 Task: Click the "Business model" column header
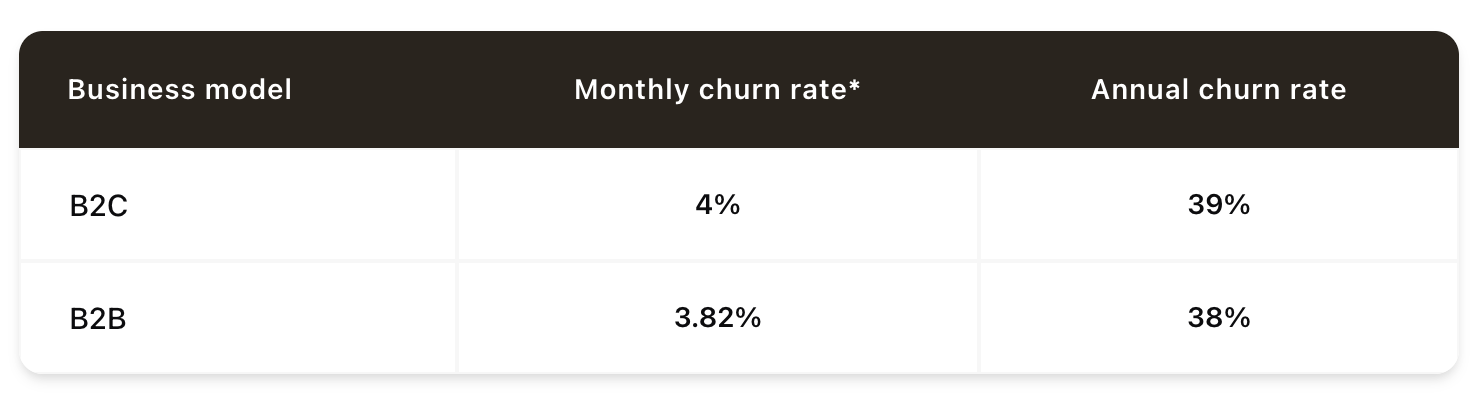tap(180, 90)
